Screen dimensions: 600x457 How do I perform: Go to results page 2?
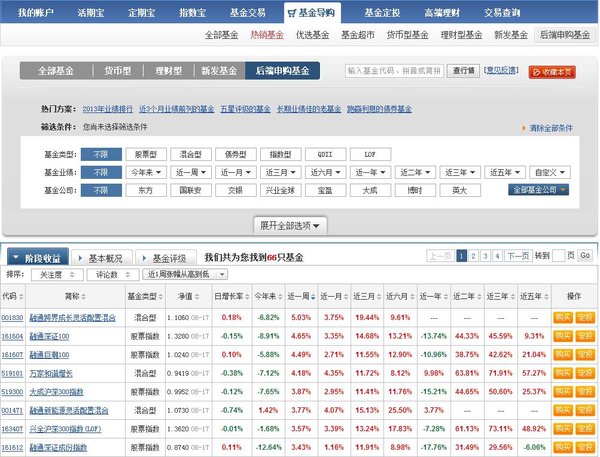[473, 256]
